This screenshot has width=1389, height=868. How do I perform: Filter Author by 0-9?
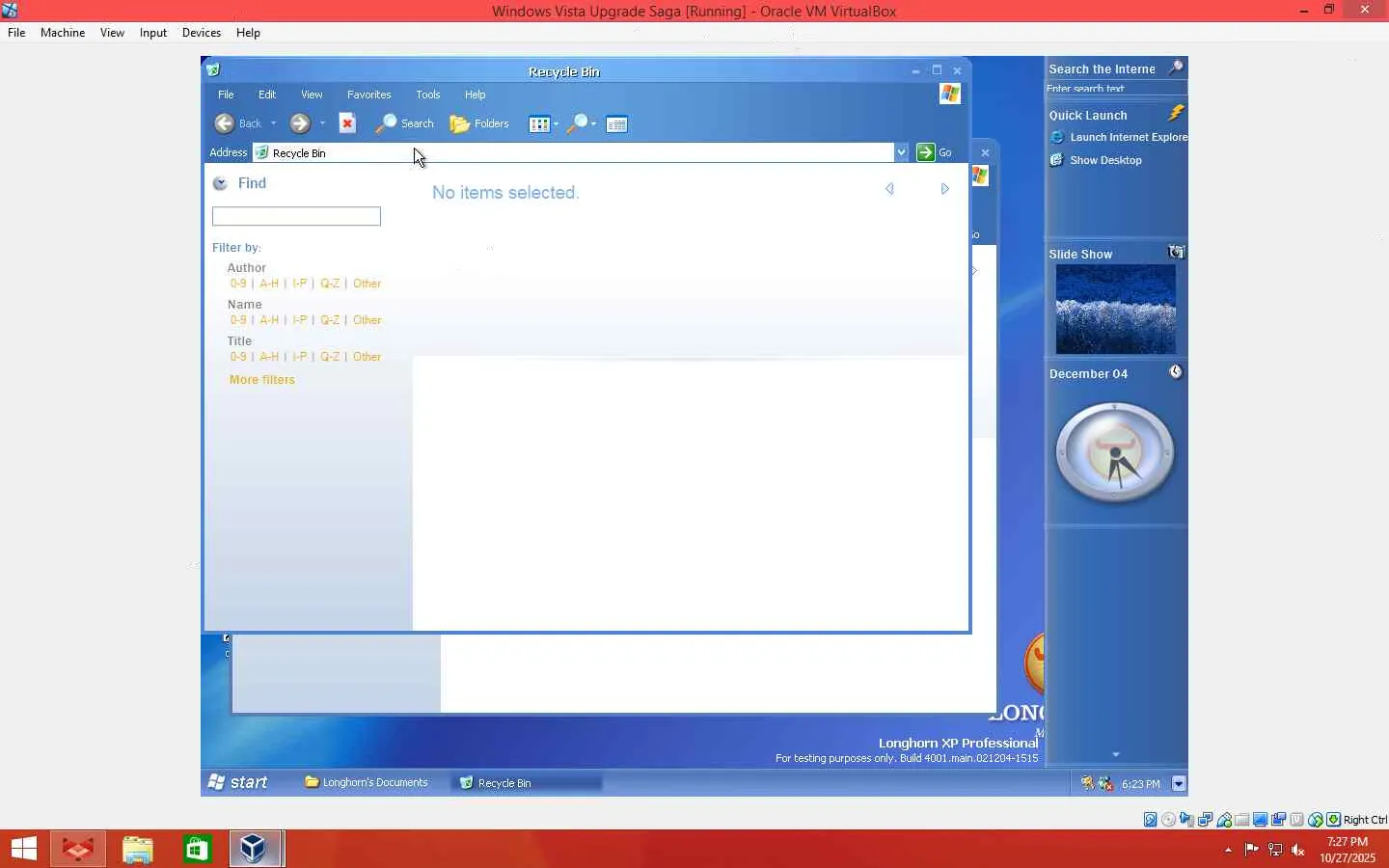(238, 284)
